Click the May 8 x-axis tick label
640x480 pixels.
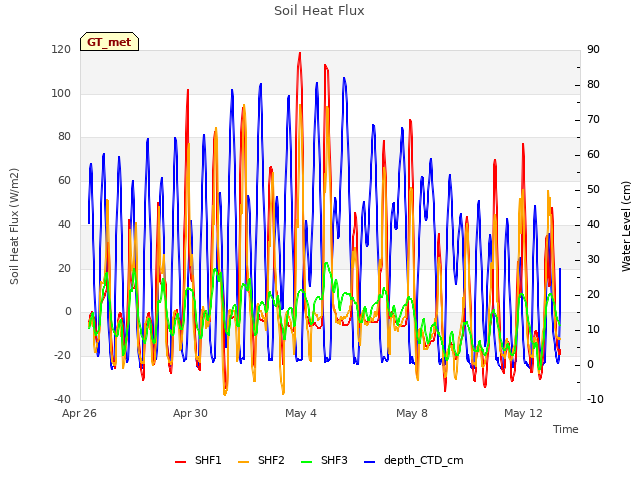[x=412, y=413]
